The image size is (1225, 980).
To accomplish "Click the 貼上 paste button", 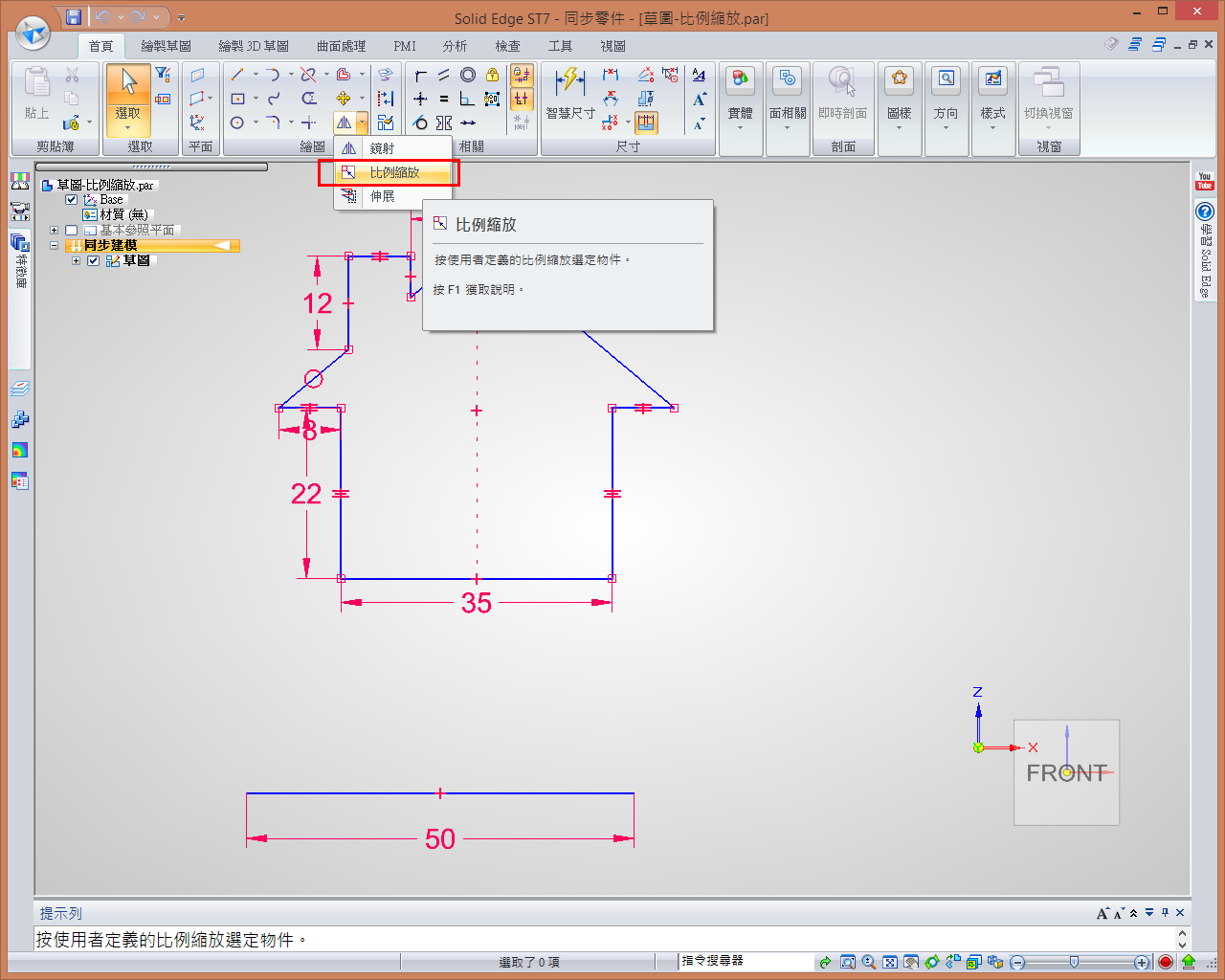I will click(x=36, y=94).
